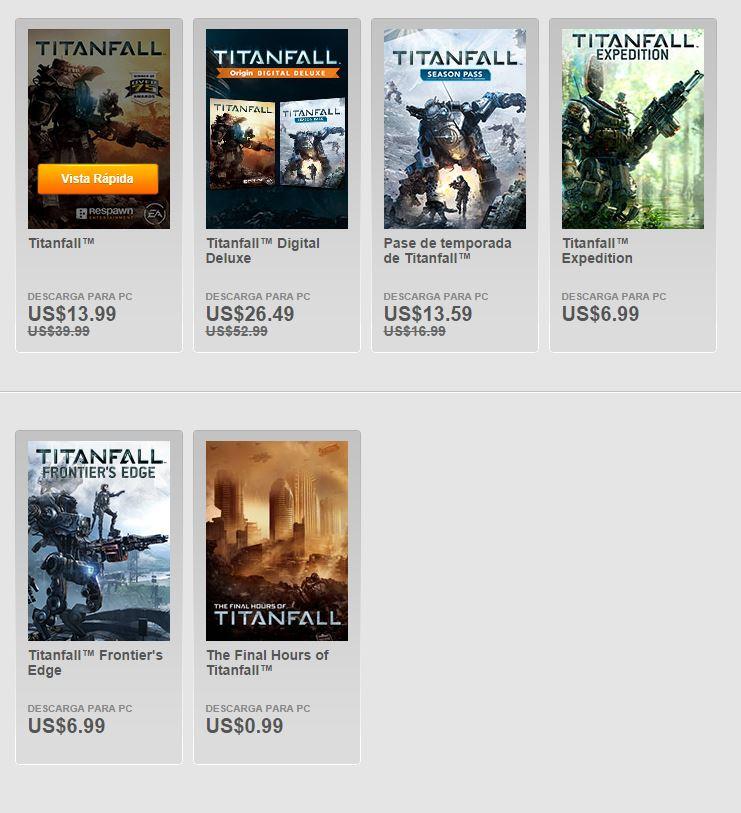Image resolution: width=741 pixels, height=813 pixels.
Task: Select the Titanfall Expedition cover art
Action: click(633, 129)
